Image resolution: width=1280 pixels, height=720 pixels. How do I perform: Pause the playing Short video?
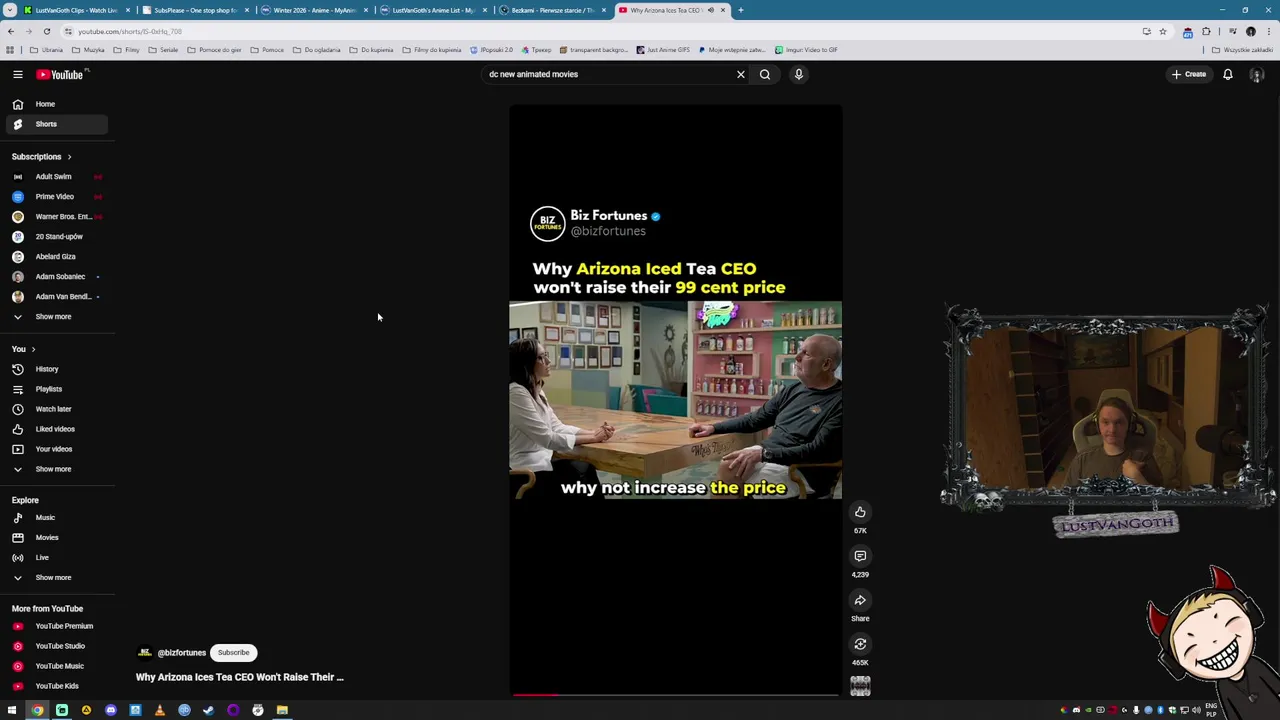click(x=675, y=400)
